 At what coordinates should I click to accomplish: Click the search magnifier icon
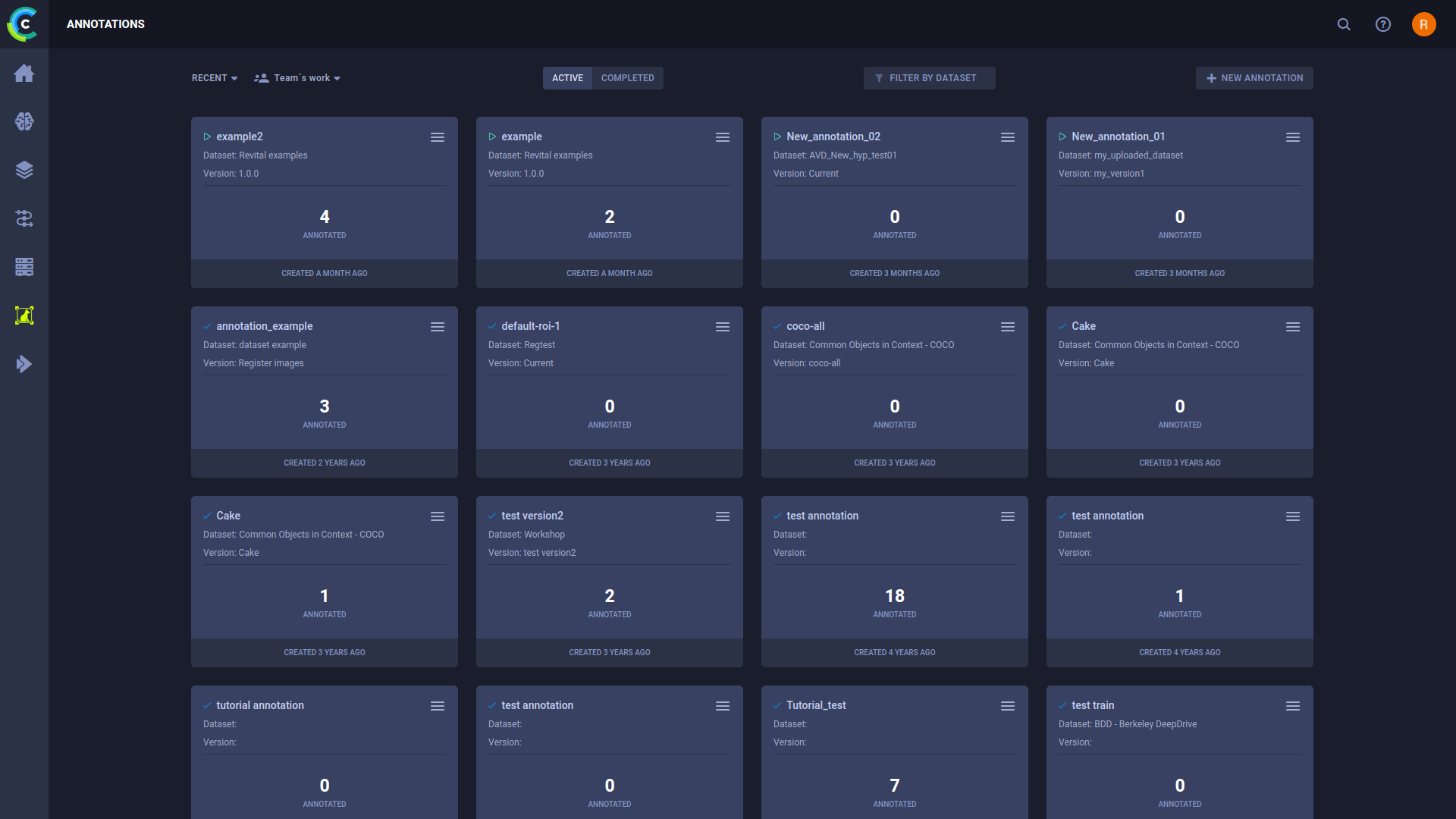coord(1344,24)
